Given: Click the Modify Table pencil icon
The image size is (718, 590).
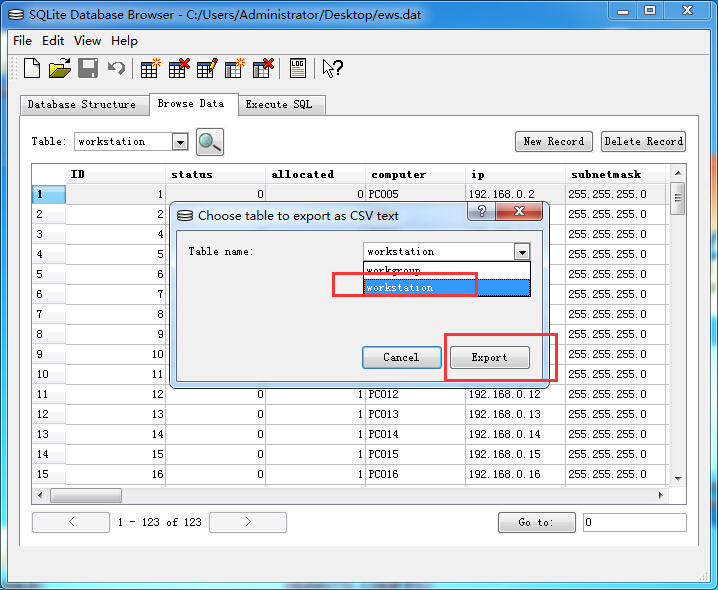Looking at the screenshot, I should point(207,68).
